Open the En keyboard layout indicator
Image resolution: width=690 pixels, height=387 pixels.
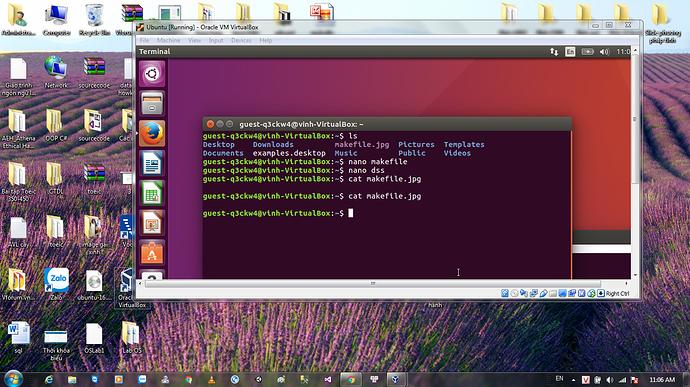(570, 52)
